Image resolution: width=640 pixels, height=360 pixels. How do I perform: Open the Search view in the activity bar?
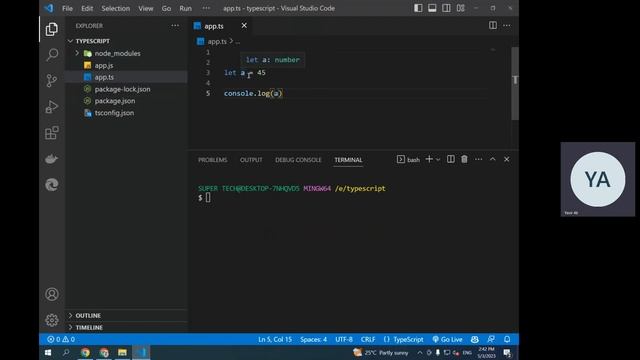pos(51,55)
